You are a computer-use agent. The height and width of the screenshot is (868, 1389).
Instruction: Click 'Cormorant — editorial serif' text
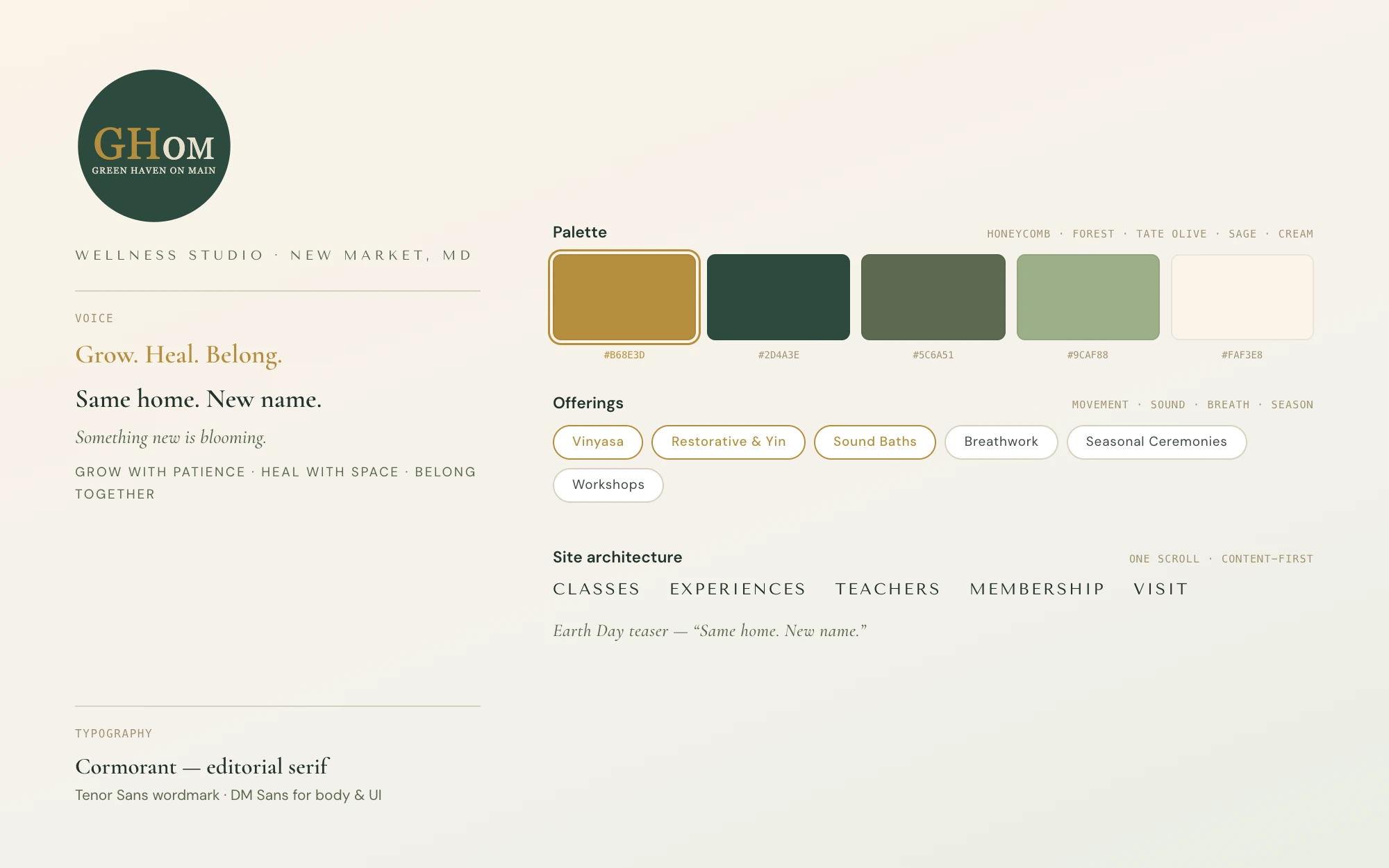click(202, 767)
